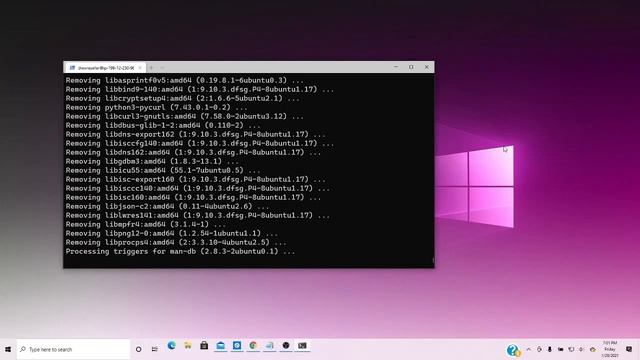640x360 pixels.
Task: Click the line removing libgdbm3:amd64
Action: point(152,161)
